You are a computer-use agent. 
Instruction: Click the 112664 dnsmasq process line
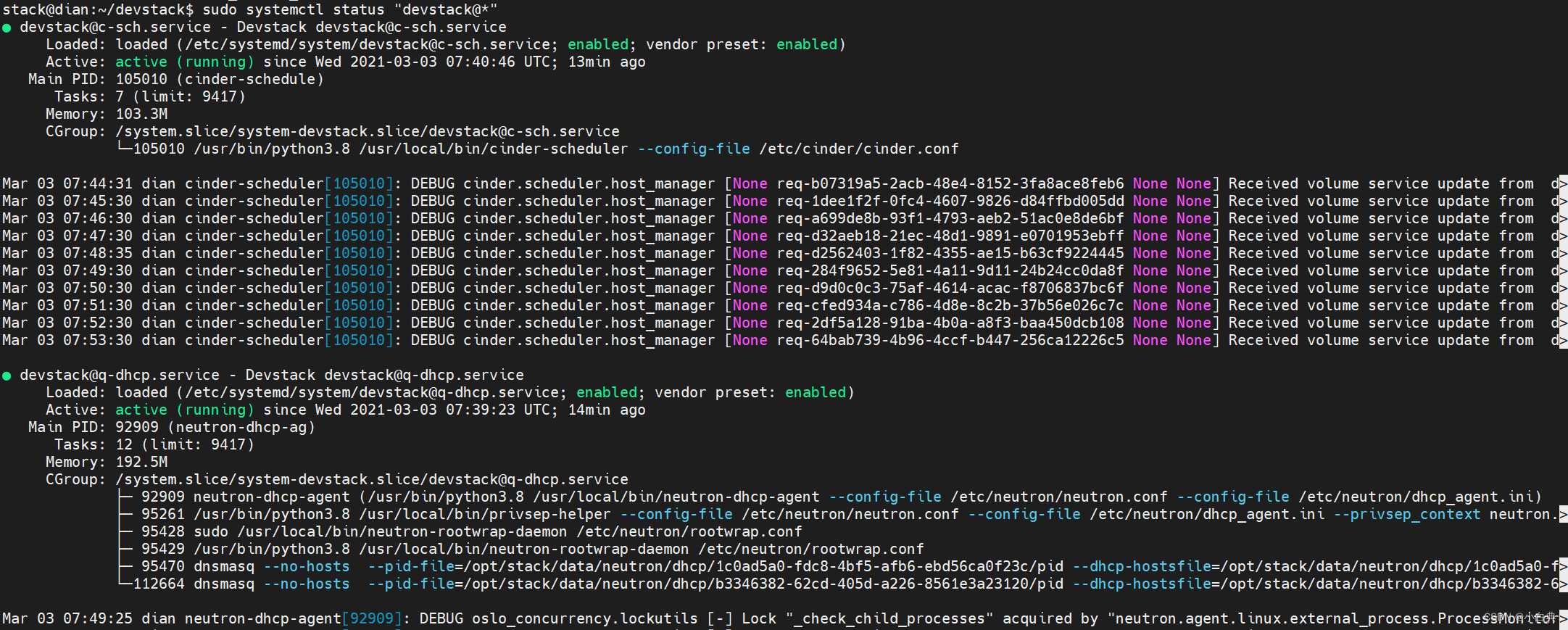pyautogui.click(x=842, y=584)
